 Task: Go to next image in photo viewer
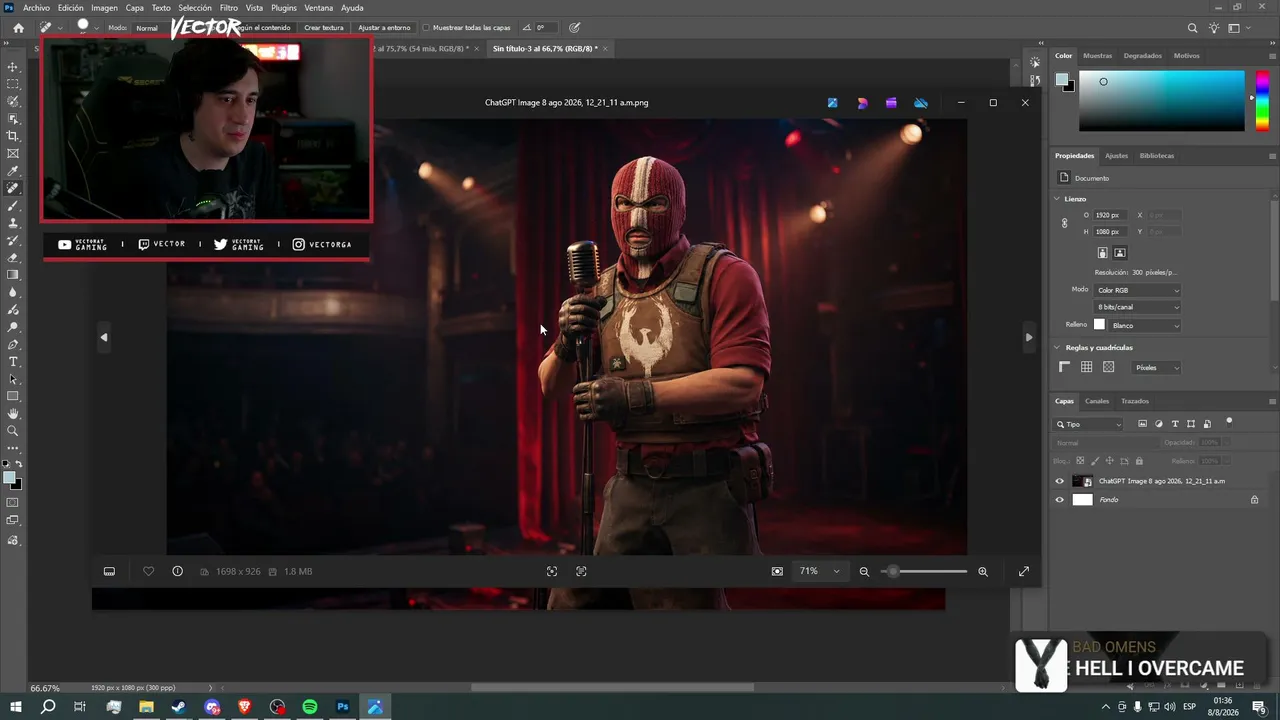click(1029, 337)
